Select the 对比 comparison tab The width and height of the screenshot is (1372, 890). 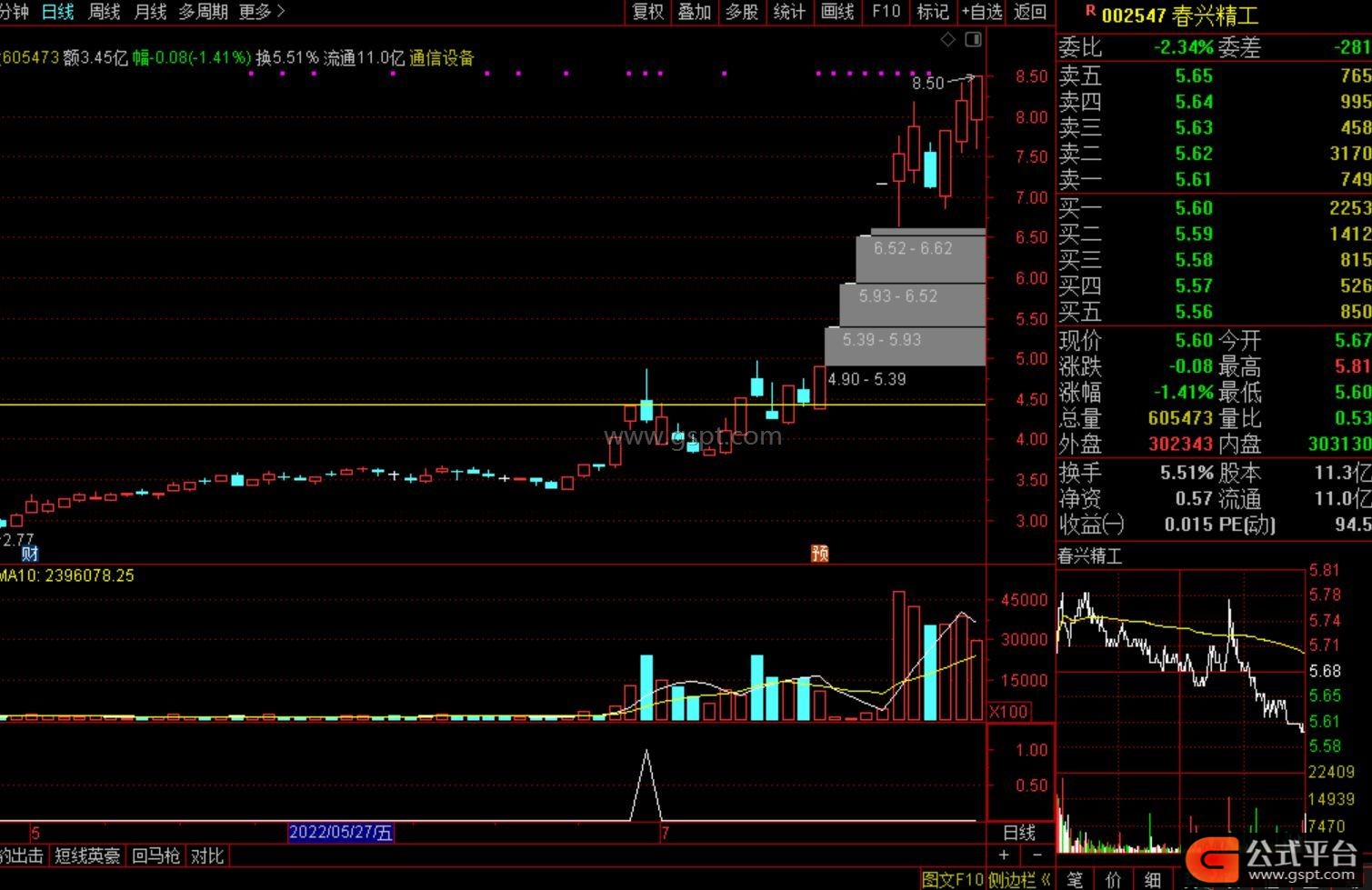pyautogui.click(x=207, y=855)
